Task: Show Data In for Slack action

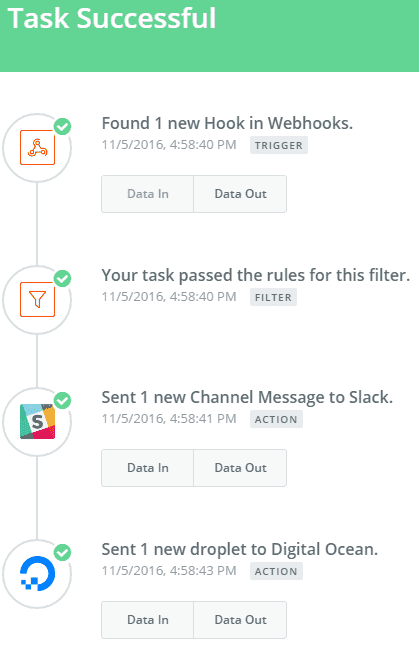Action: coord(148,468)
